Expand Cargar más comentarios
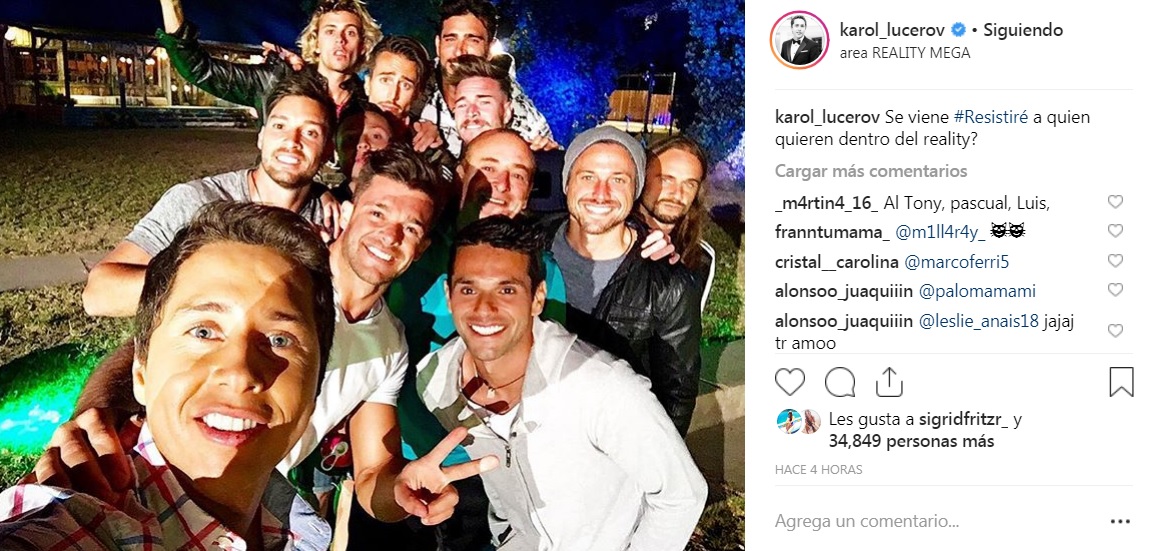 click(x=871, y=172)
